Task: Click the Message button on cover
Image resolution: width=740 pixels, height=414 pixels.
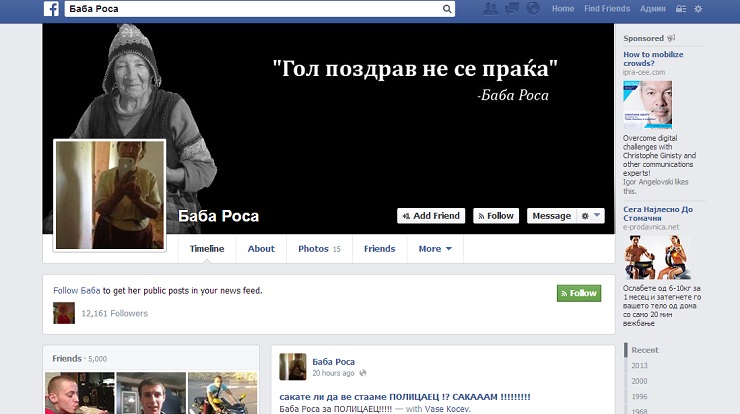Action: [551, 216]
